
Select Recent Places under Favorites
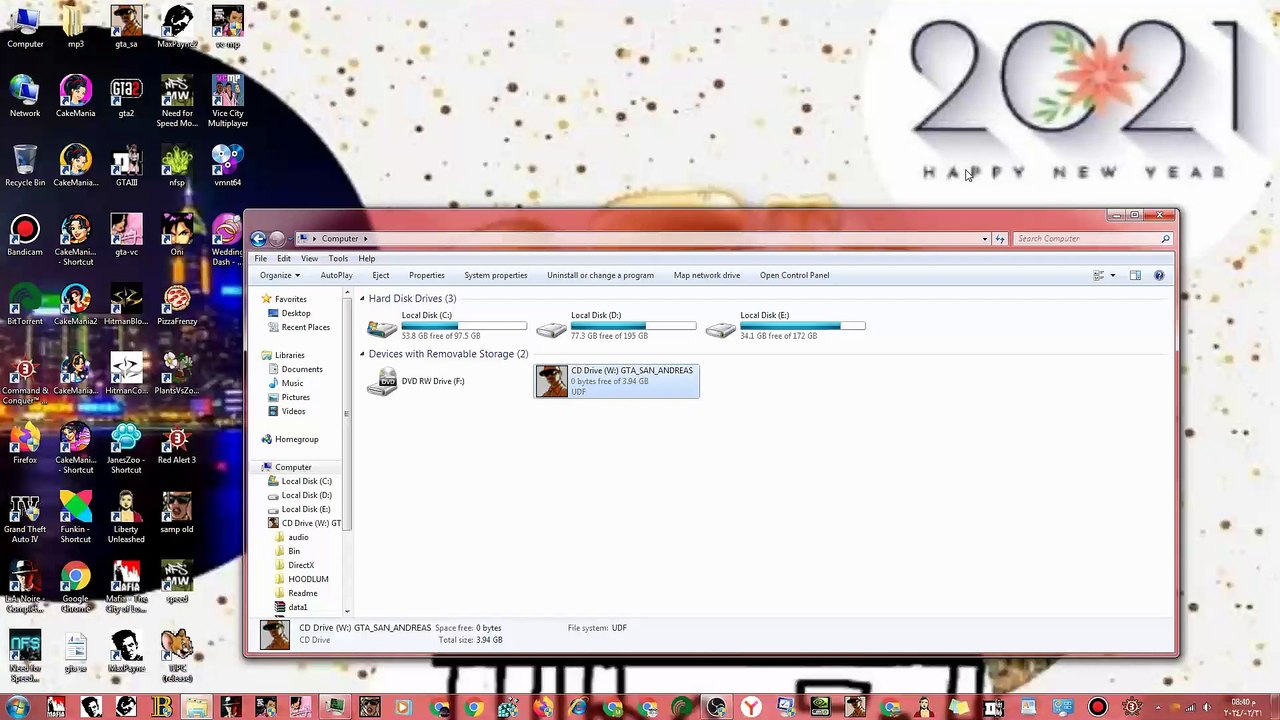click(x=305, y=327)
